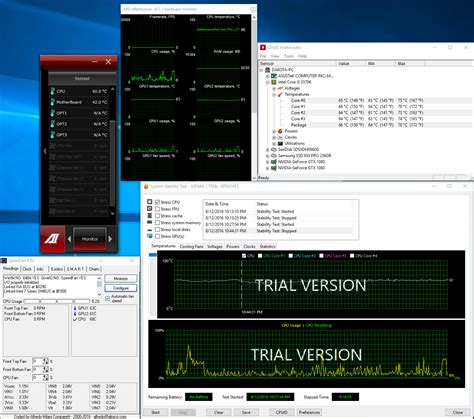474x419 pixels.
Task: Expand the Clocks node under the CPU
Action: click(x=274, y=137)
